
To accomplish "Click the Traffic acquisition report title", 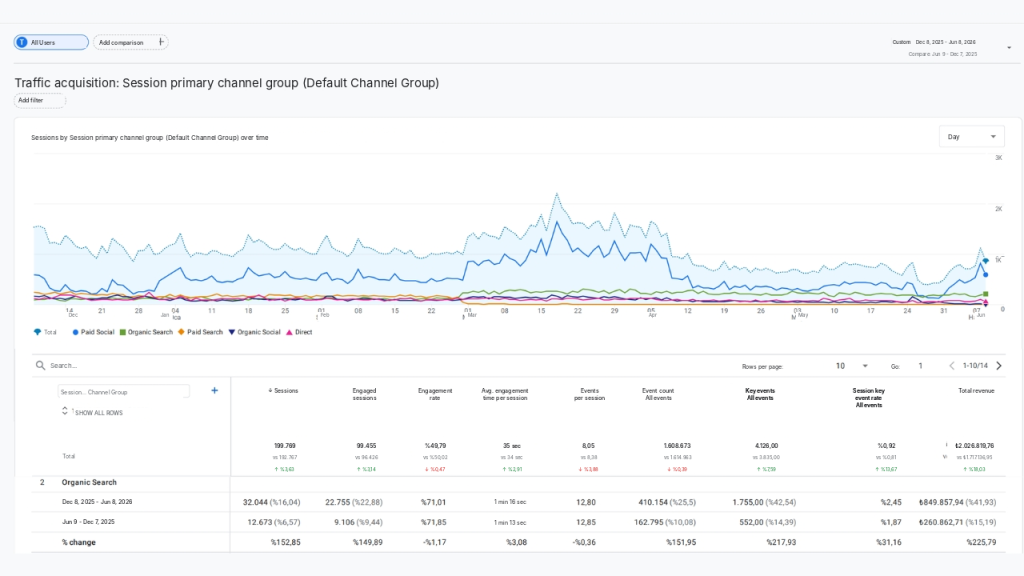I will (x=227, y=83).
